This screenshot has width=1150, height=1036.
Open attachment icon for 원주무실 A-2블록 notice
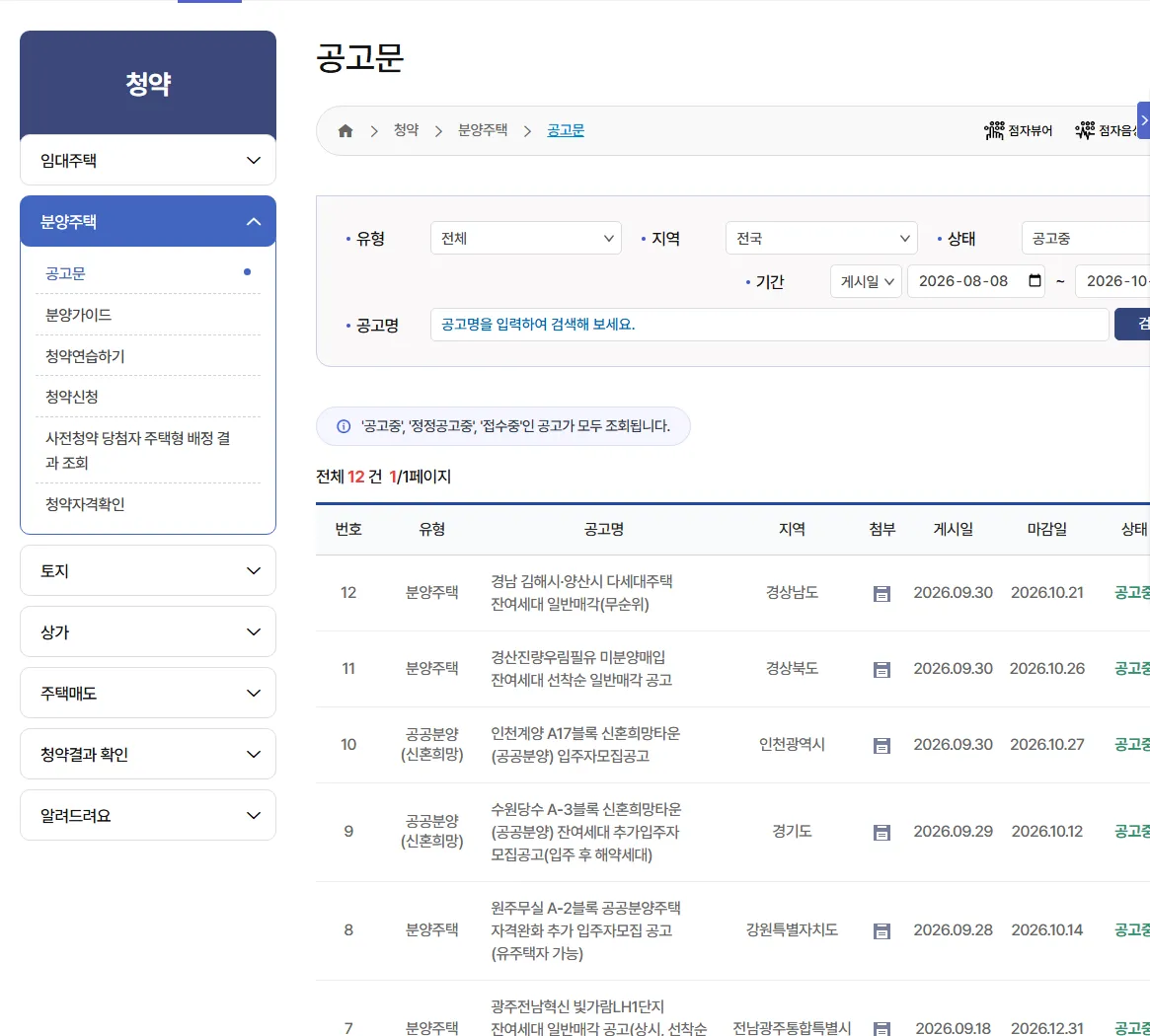click(882, 931)
